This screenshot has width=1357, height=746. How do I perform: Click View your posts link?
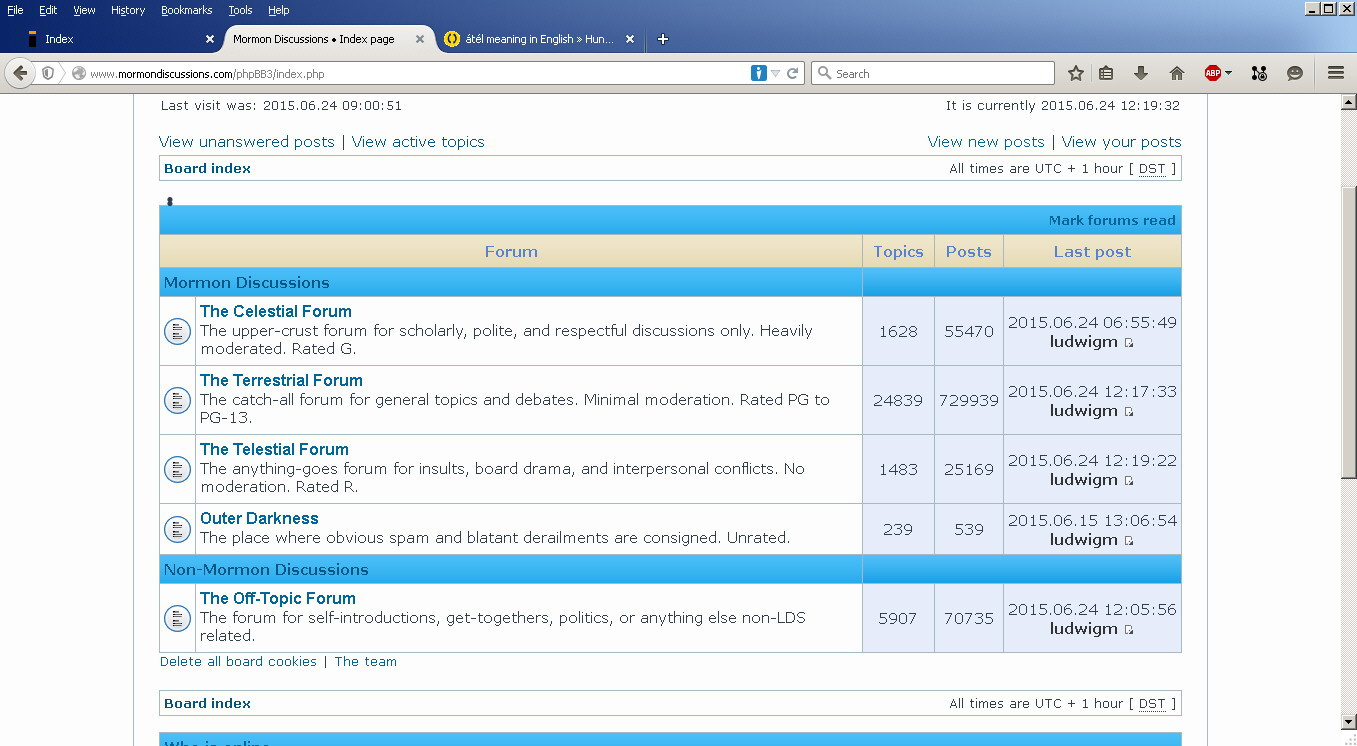1121,142
